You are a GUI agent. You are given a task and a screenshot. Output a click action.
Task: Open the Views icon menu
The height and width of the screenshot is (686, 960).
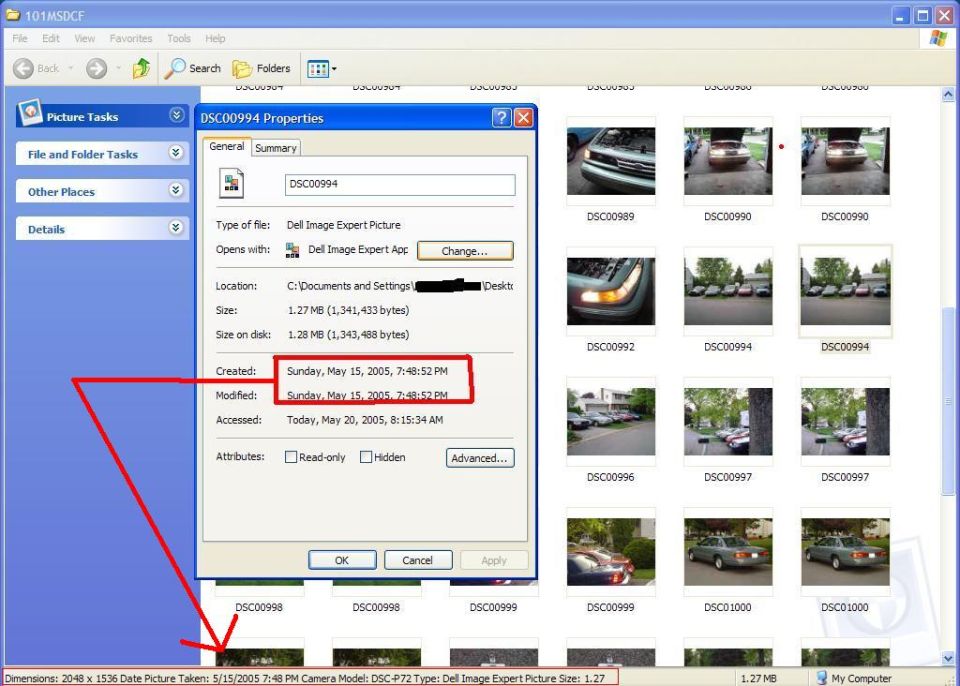[x=321, y=69]
